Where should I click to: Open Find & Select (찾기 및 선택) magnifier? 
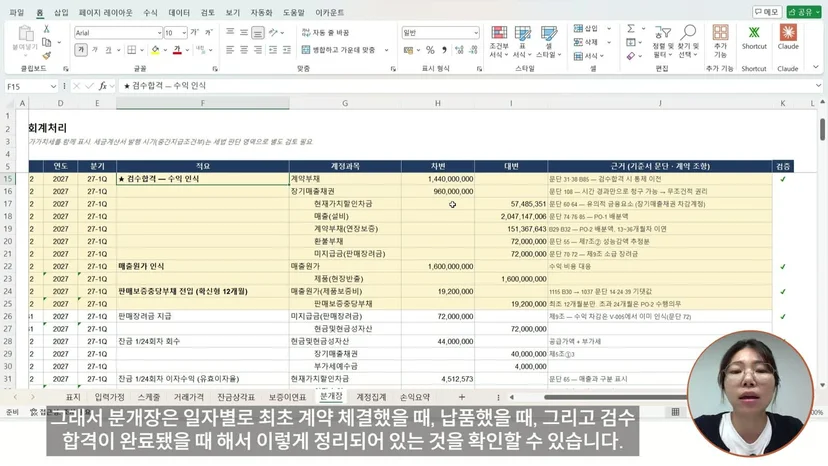(x=688, y=41)
